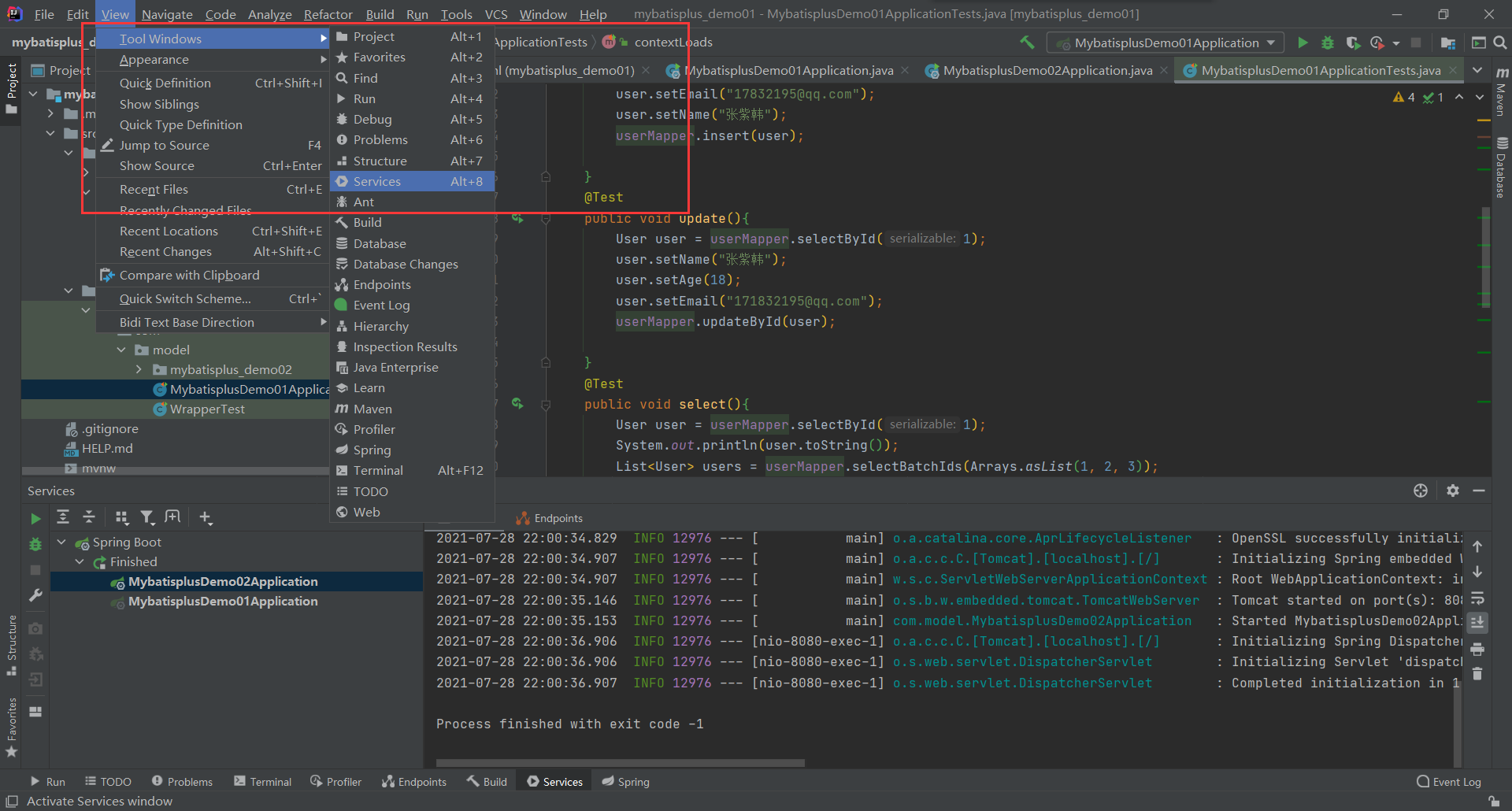Toggle soft-wrap in the console
The height and width of the screenshot is (811, 1512).
coord(1477,598)
